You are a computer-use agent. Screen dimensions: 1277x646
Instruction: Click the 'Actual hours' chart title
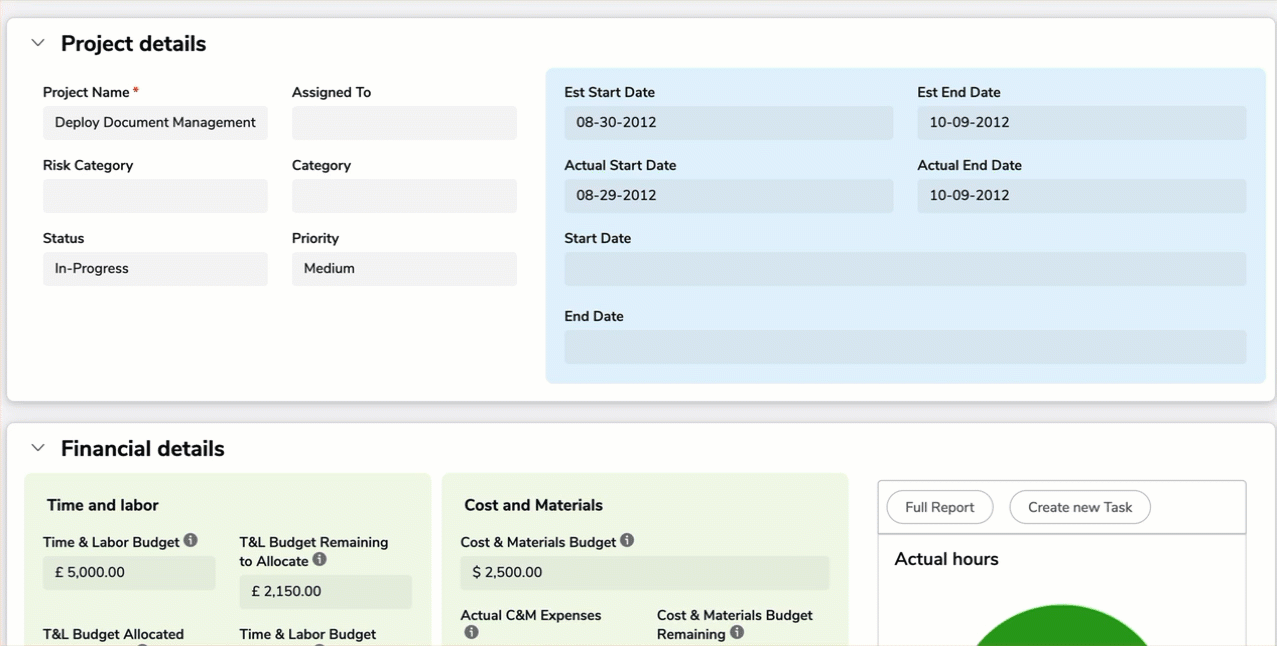tap(947, 559)
